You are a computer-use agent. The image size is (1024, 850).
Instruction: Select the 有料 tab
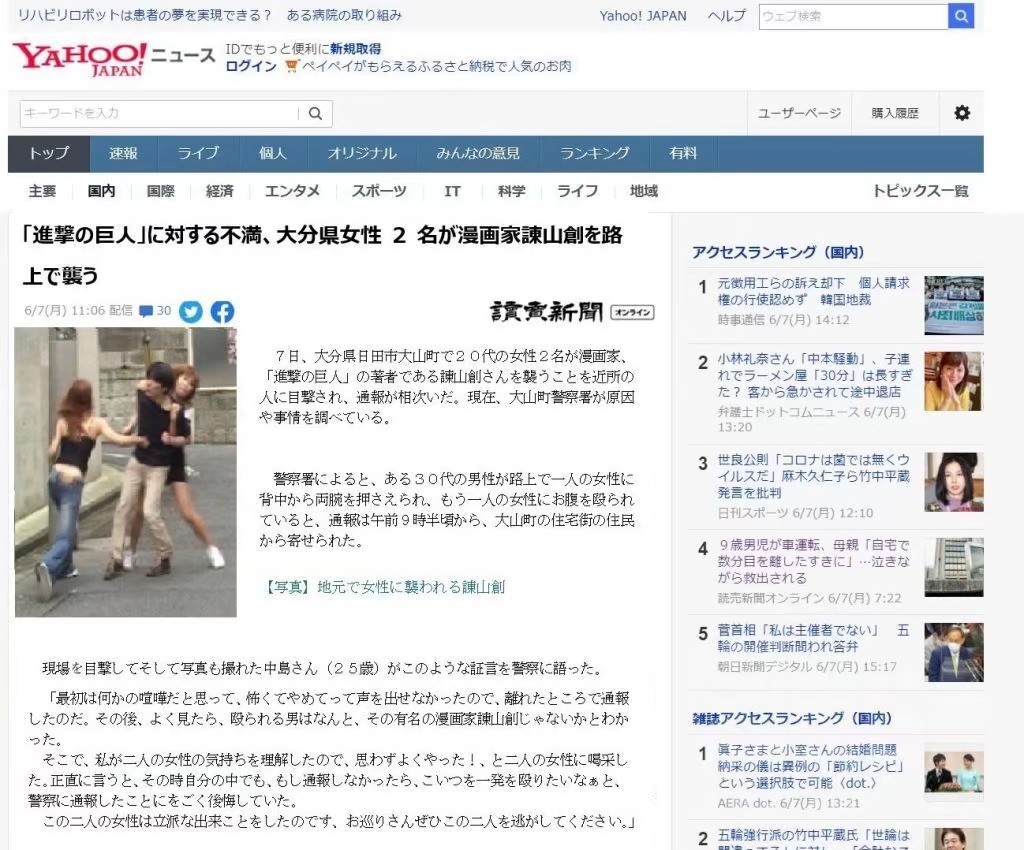[683, 153]
